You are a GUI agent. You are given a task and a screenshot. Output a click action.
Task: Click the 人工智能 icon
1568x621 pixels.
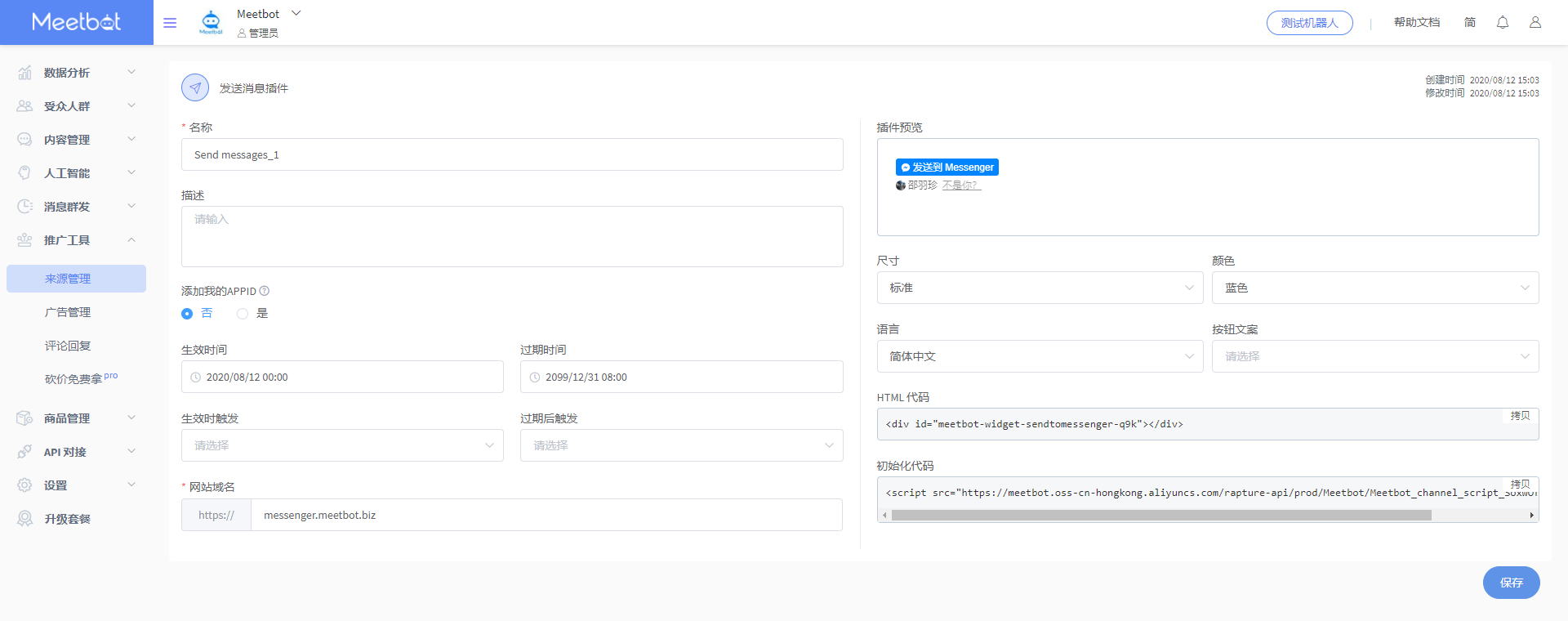click(x=24, y=173)
